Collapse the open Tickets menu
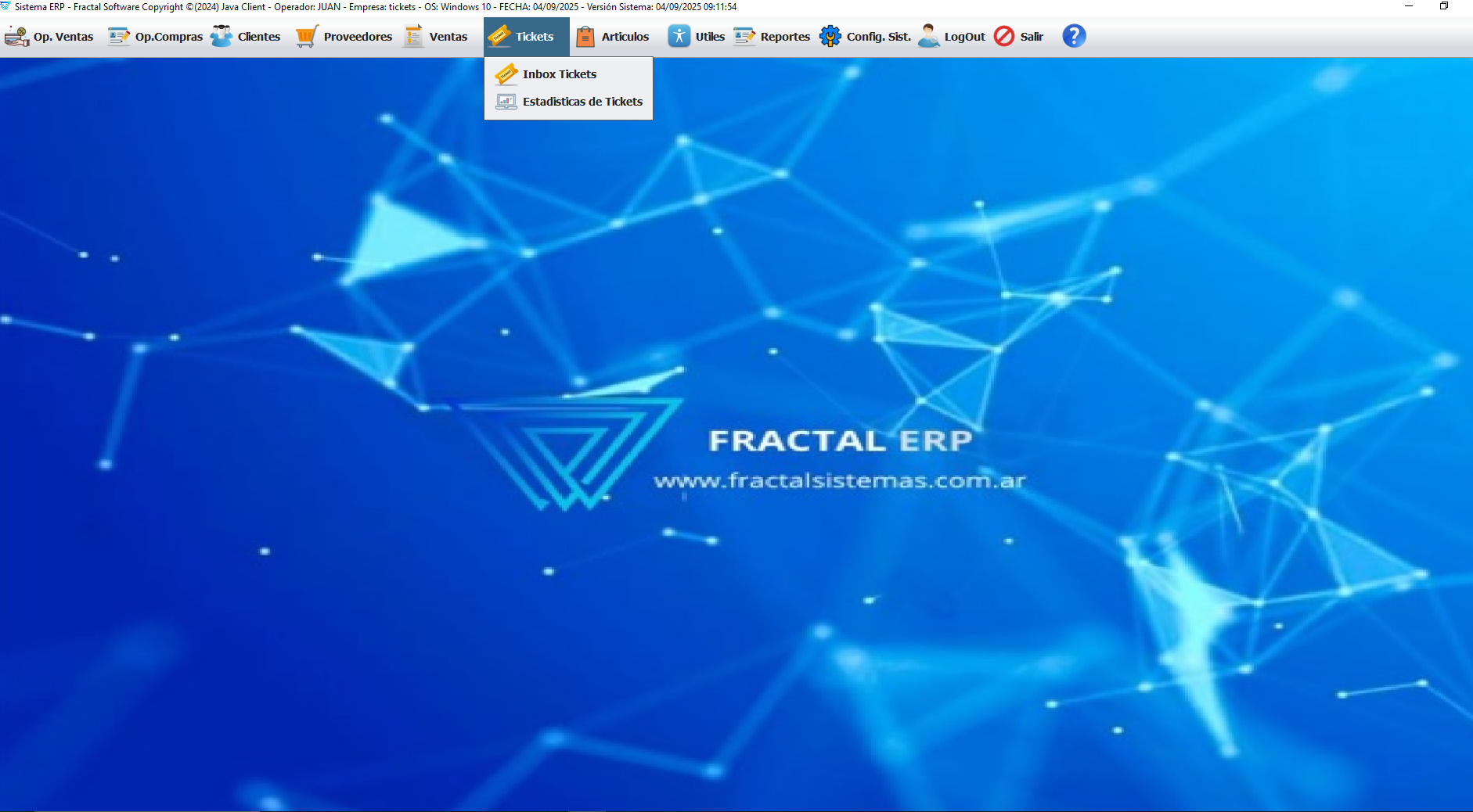The width and height of the screenshot is (1473, 812). 526,36
